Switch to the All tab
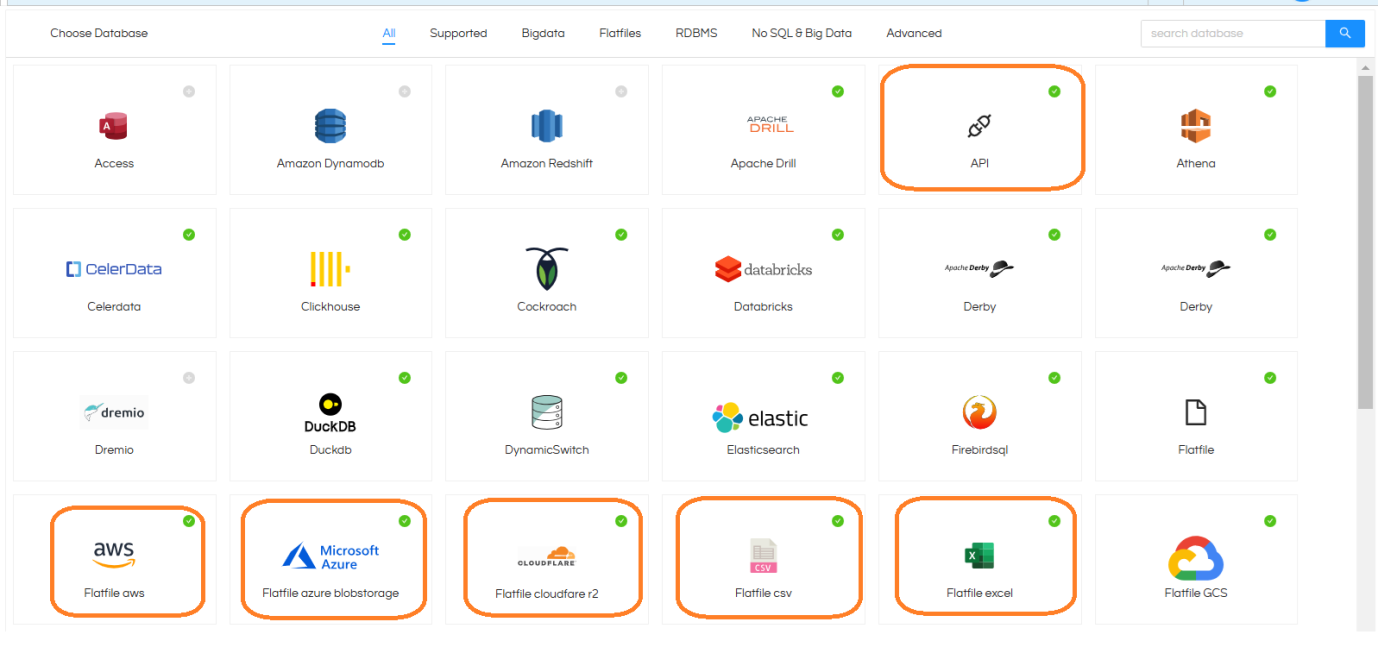 [x=389, y=33]
